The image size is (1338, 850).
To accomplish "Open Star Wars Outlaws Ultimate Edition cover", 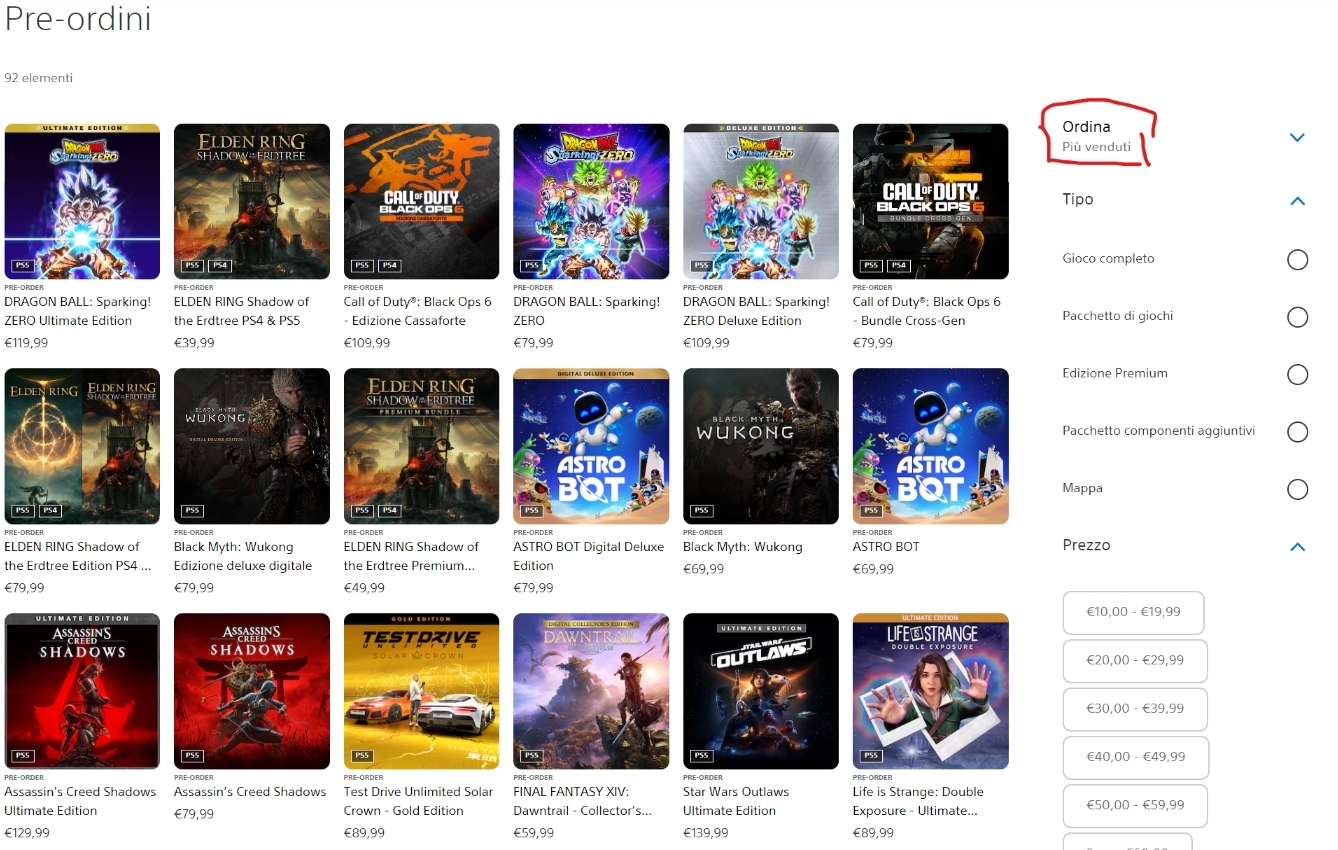I will tap(761, 691).
